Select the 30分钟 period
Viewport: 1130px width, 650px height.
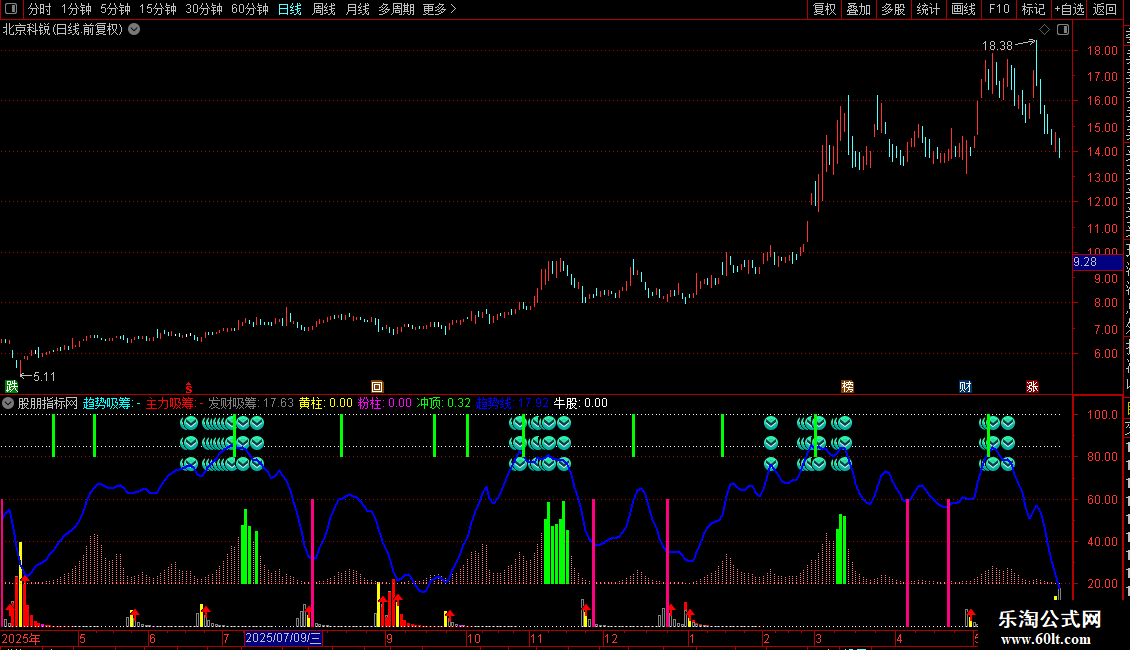click(204, 9)
